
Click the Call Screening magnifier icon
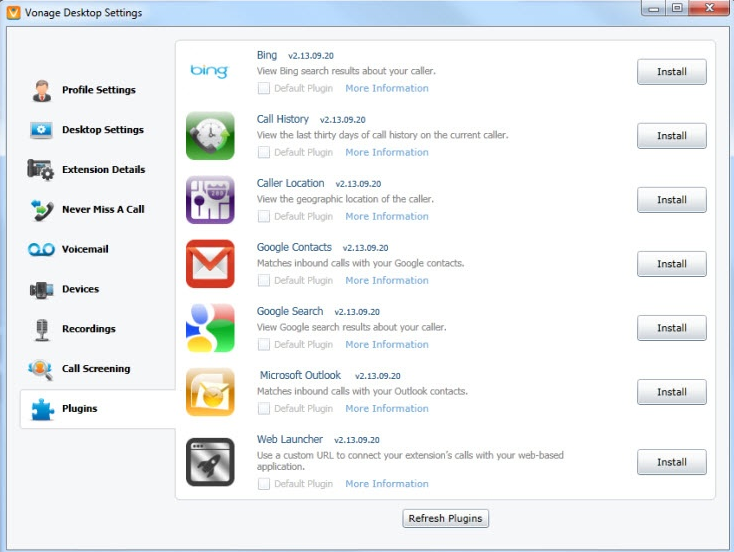point(41,369)
